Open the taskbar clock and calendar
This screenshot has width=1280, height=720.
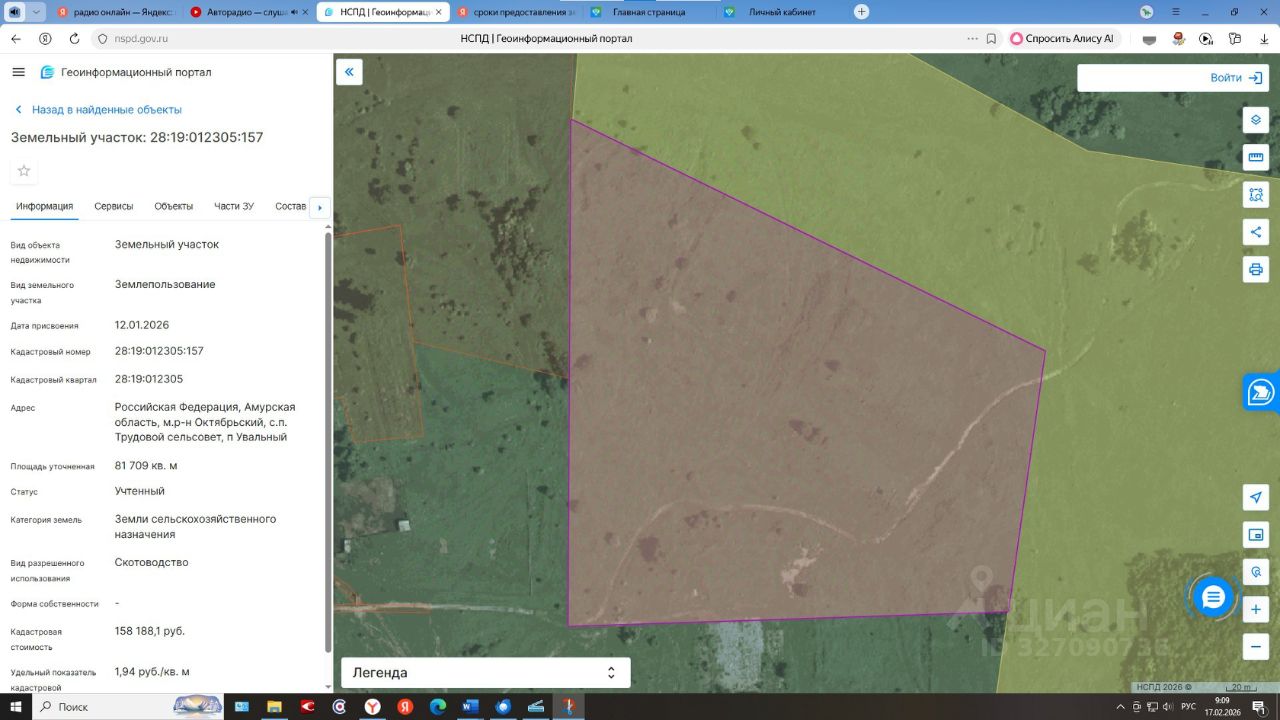[x=1222, y=707]
